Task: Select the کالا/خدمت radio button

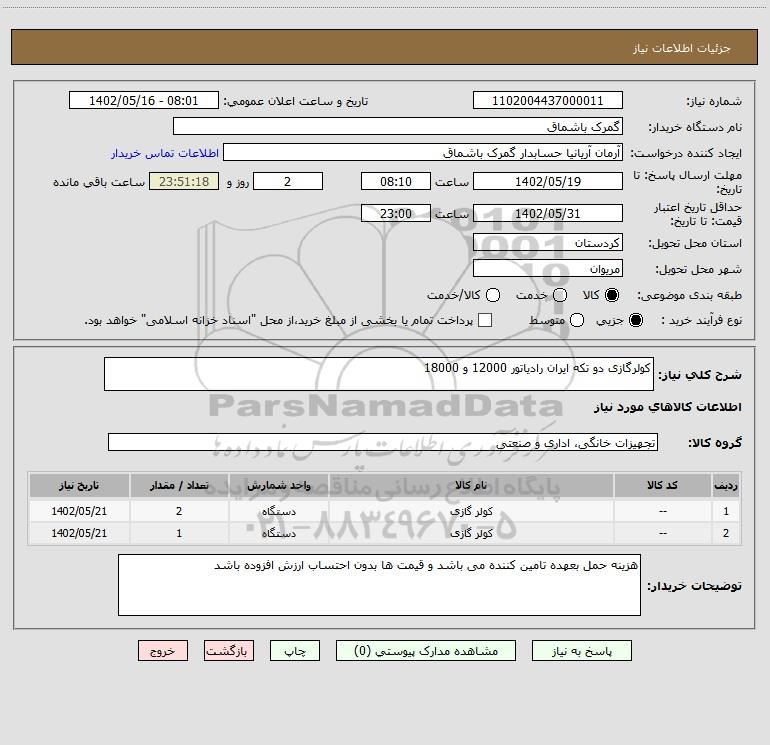Action: pos(493,295)
